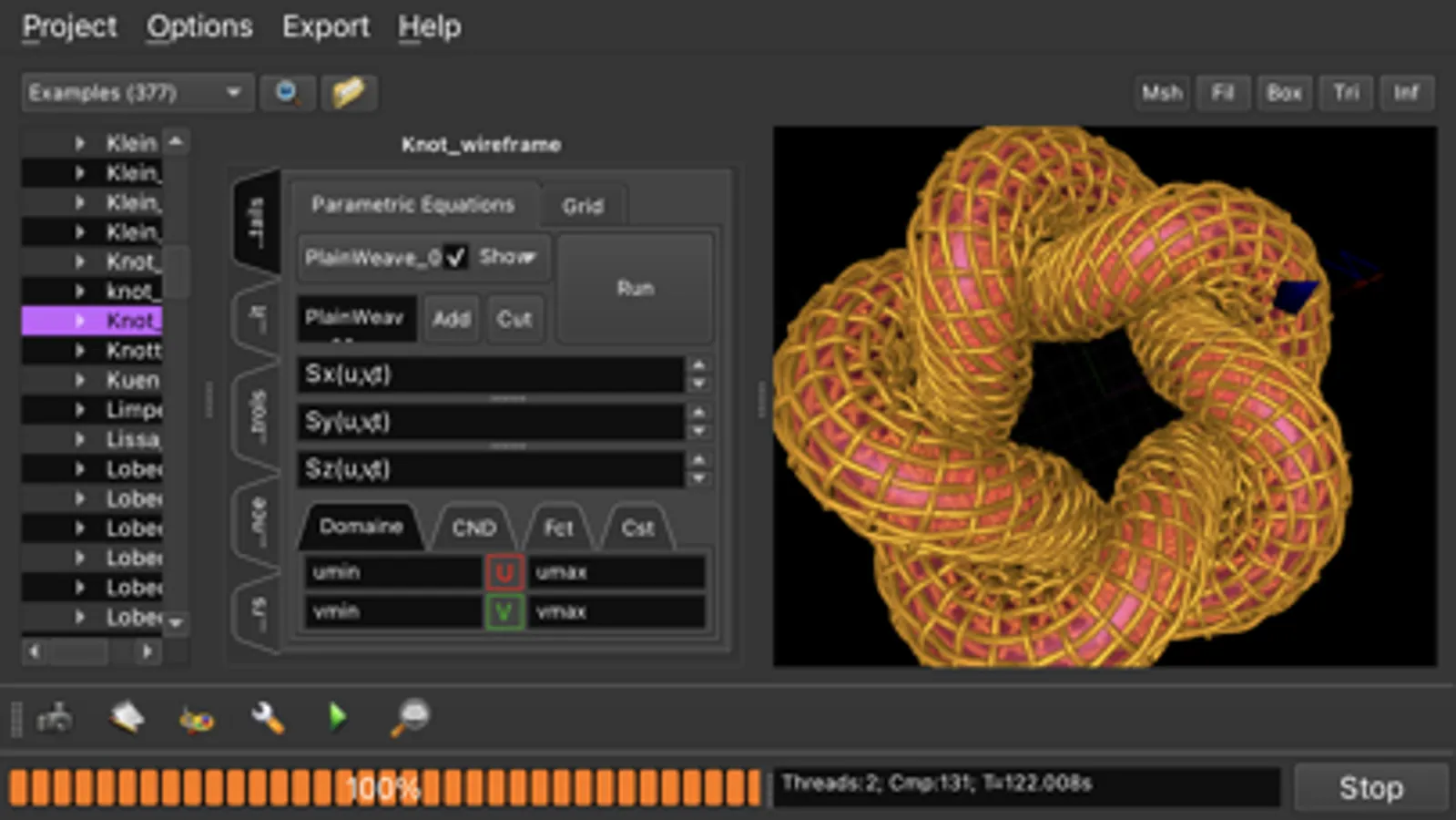Click the Sx(u,v,t) equation field

click(490, 374)
